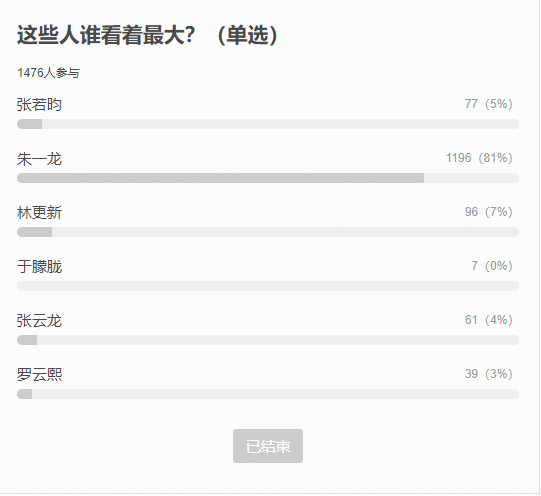Click the 61 (4%) vote count
The image size is (541, 496).
[489, 320]
